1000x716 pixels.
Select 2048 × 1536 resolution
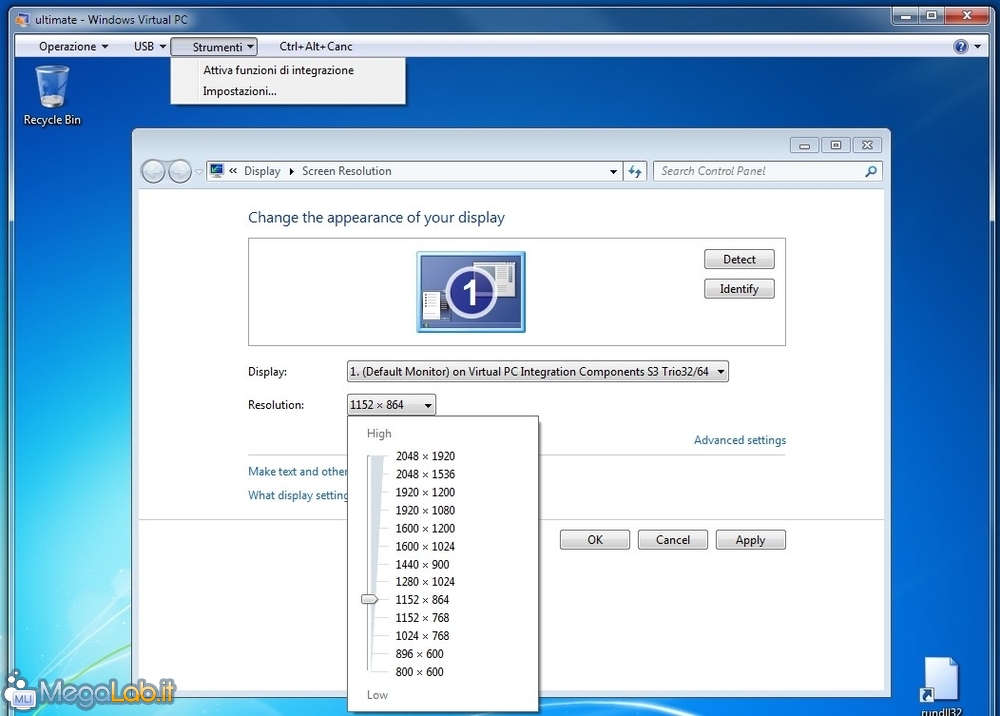coord(425,474)
